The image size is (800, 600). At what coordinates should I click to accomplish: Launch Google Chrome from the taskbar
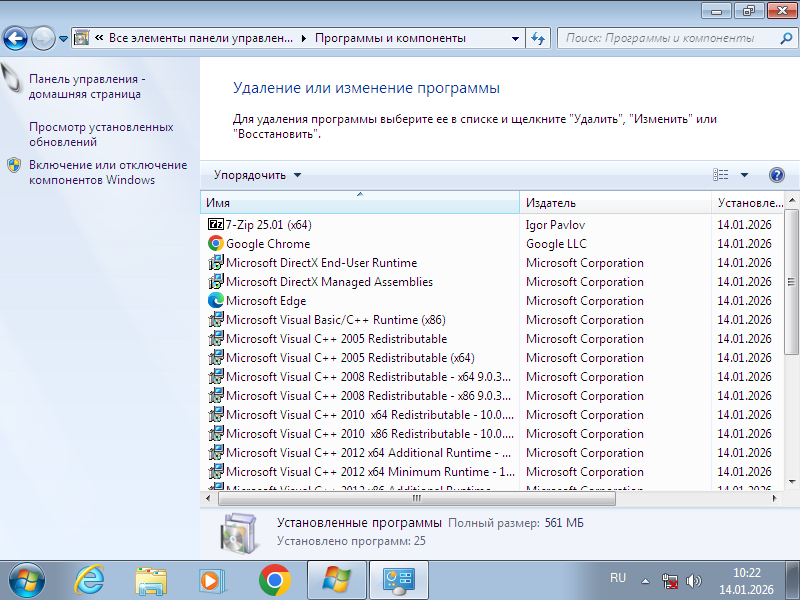point(274,580)
